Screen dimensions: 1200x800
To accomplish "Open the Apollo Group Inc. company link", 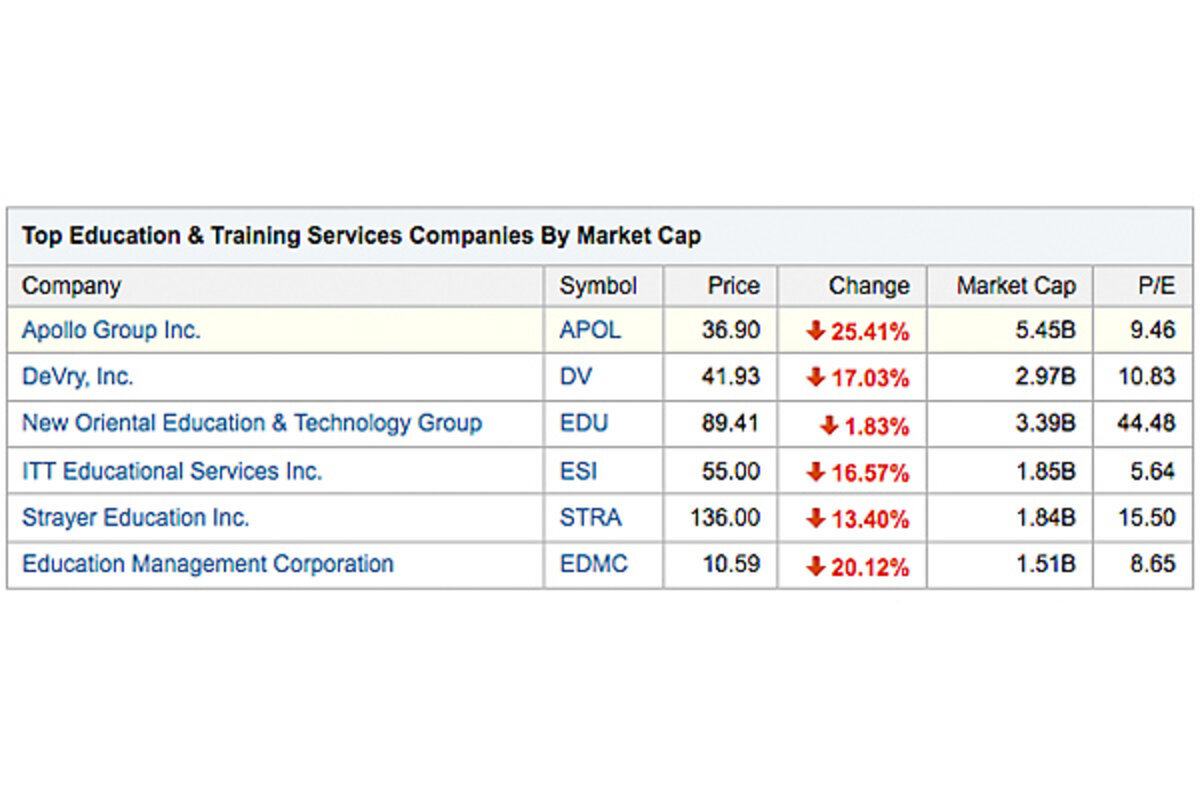I will [111, 330].
